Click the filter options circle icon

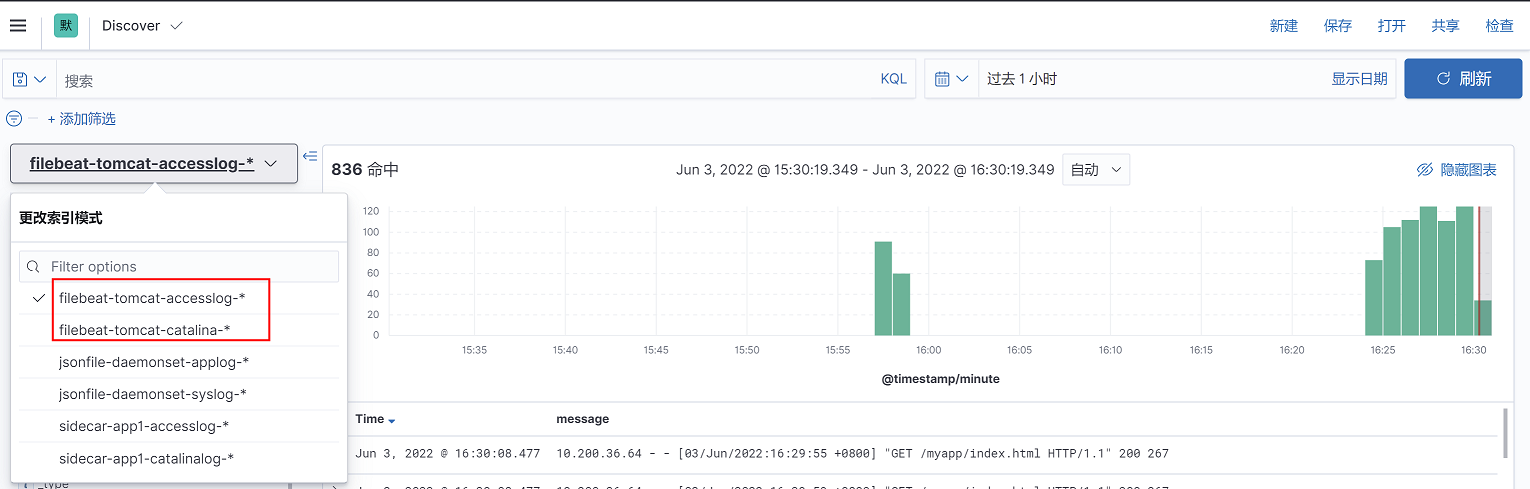14,119
